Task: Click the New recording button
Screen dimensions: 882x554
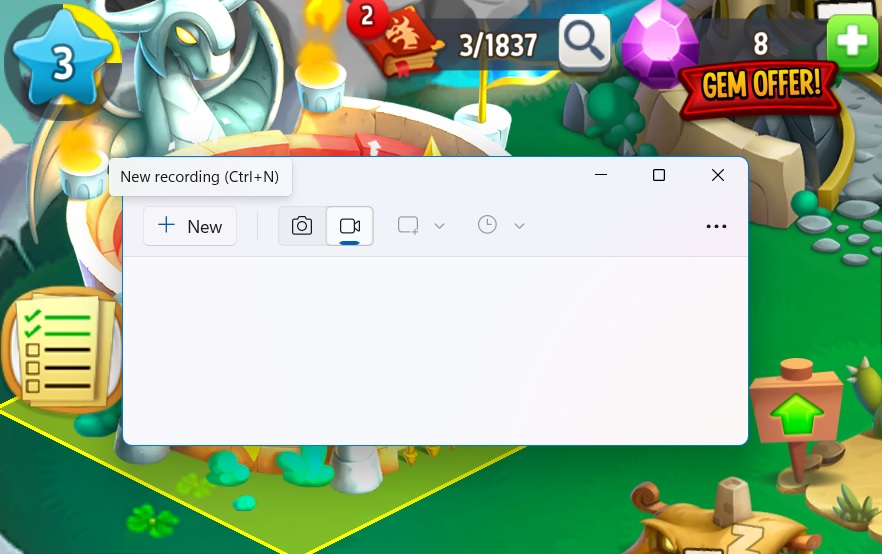Action: tap(190, 226)
